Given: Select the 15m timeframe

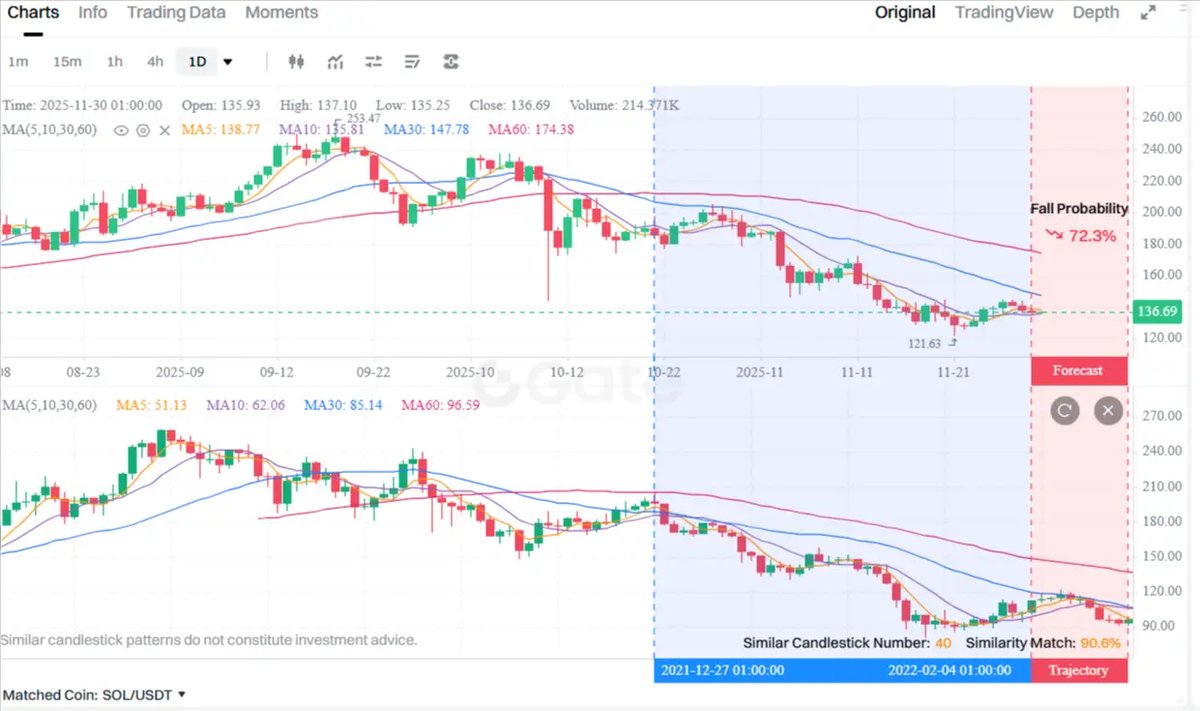Looking at the screenshot, I should 67,62.
